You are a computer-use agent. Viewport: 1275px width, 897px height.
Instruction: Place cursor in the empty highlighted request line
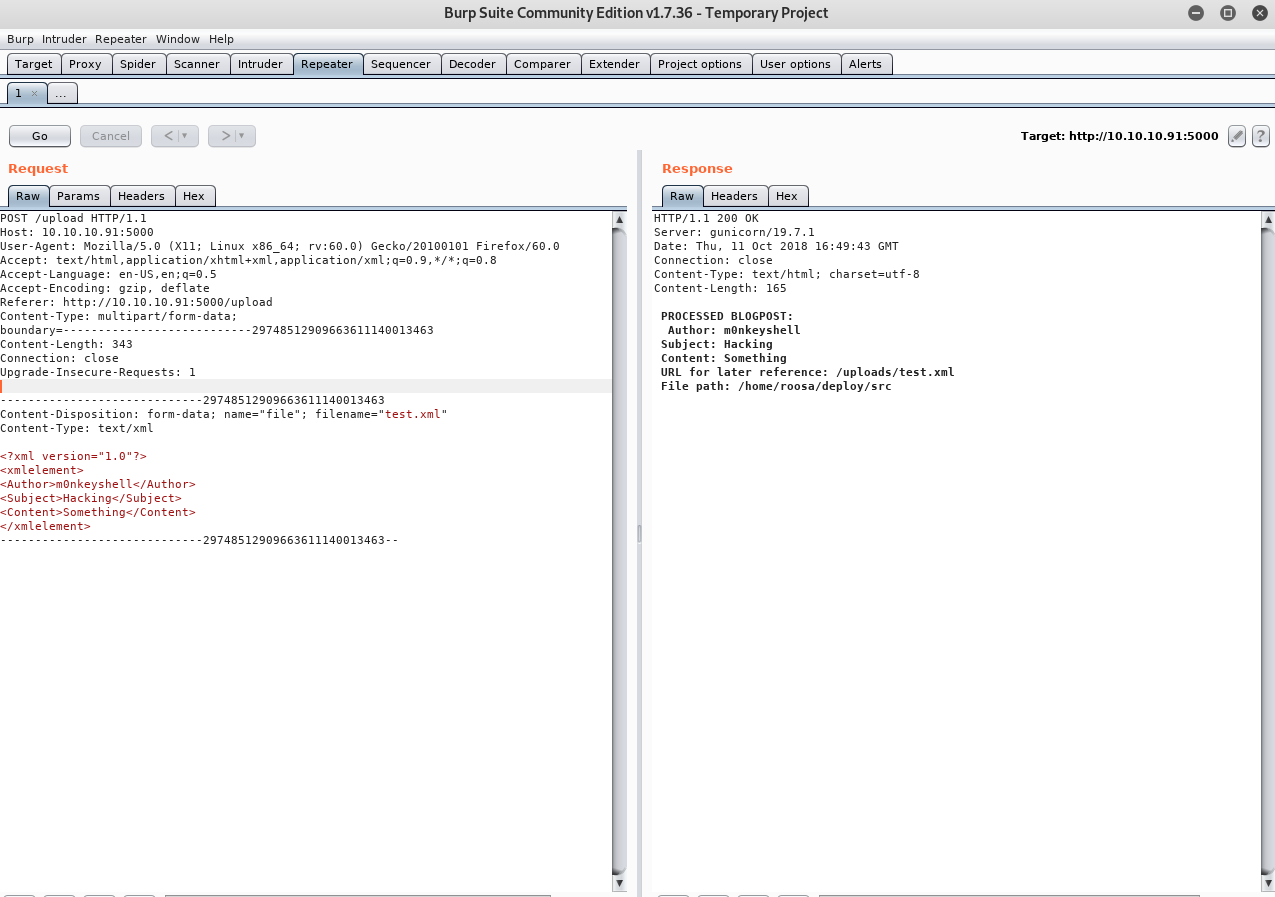click(306, 386)
